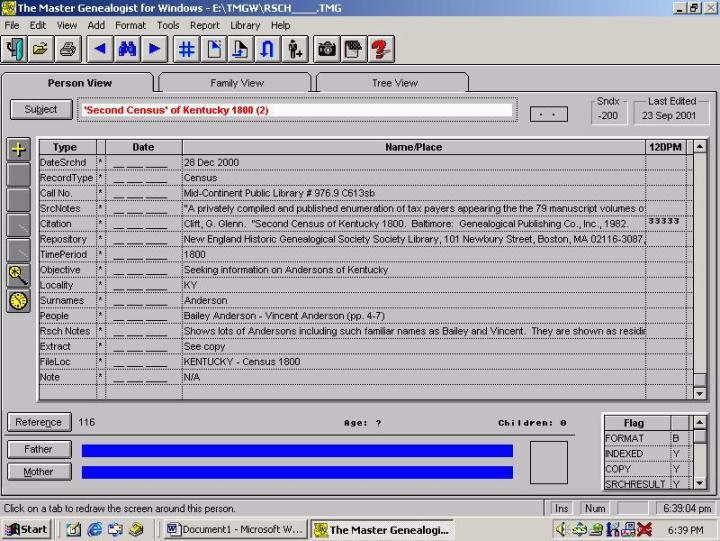Open the Tools menu

[x=168, y=25]
